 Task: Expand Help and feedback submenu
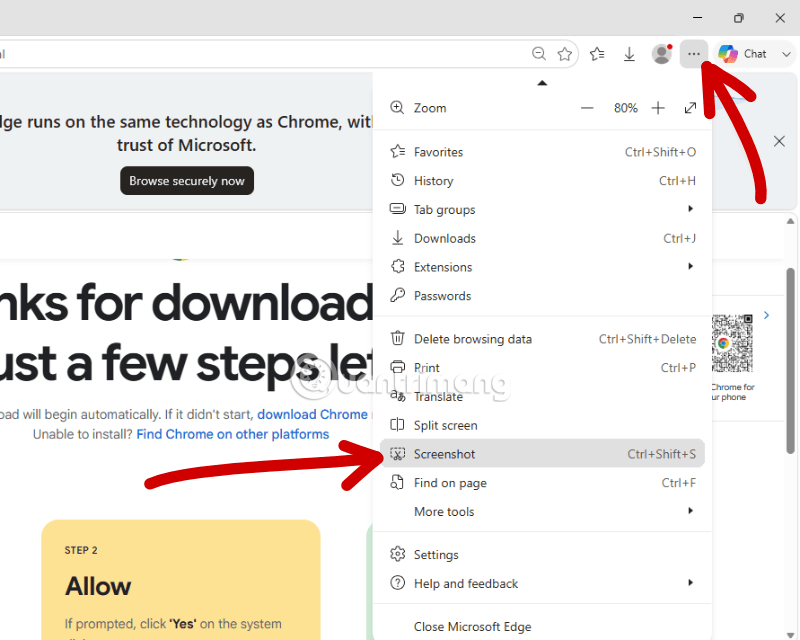tap(542, 583)
